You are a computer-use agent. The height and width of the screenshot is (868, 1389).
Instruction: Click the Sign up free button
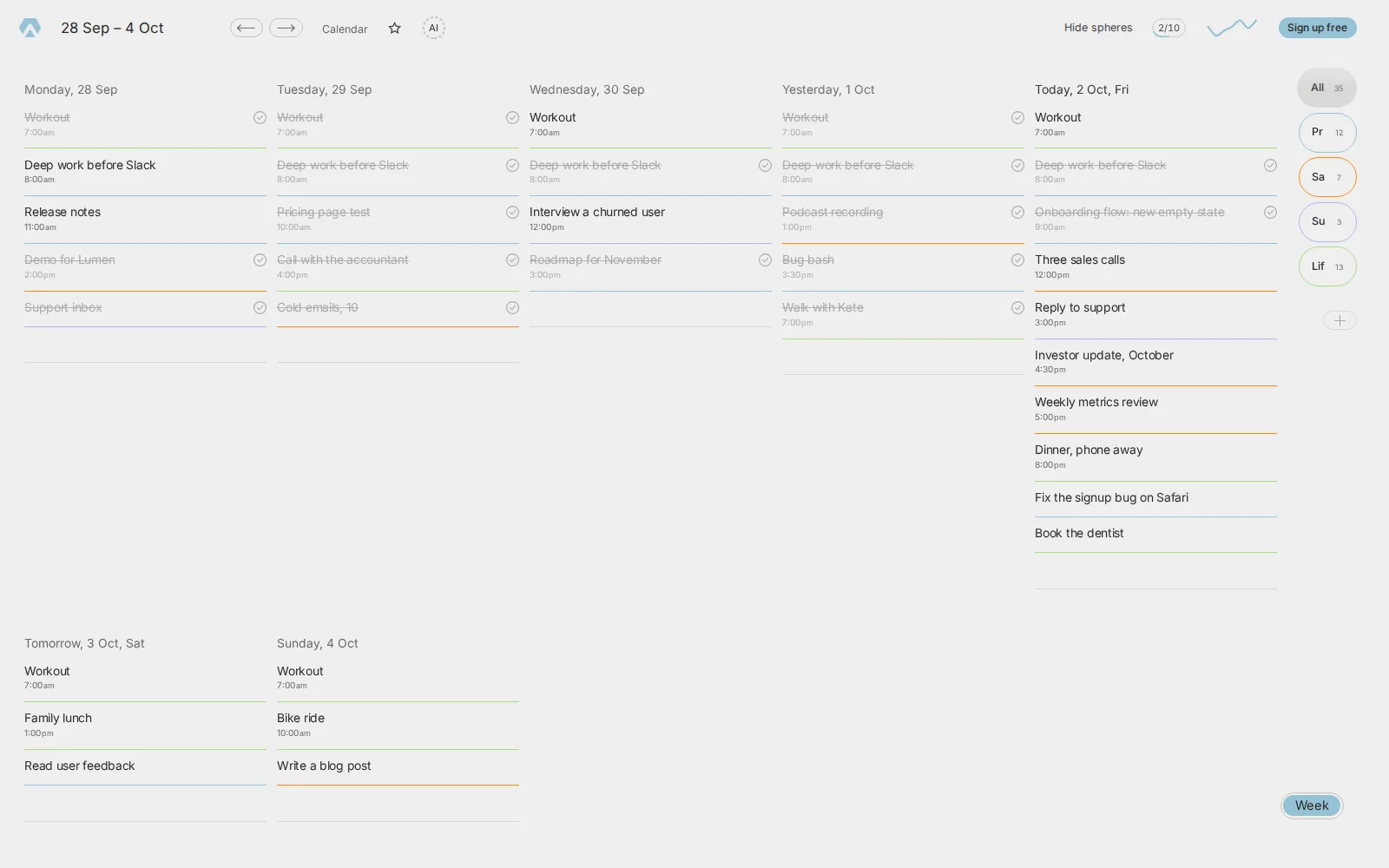point(1317,28)
